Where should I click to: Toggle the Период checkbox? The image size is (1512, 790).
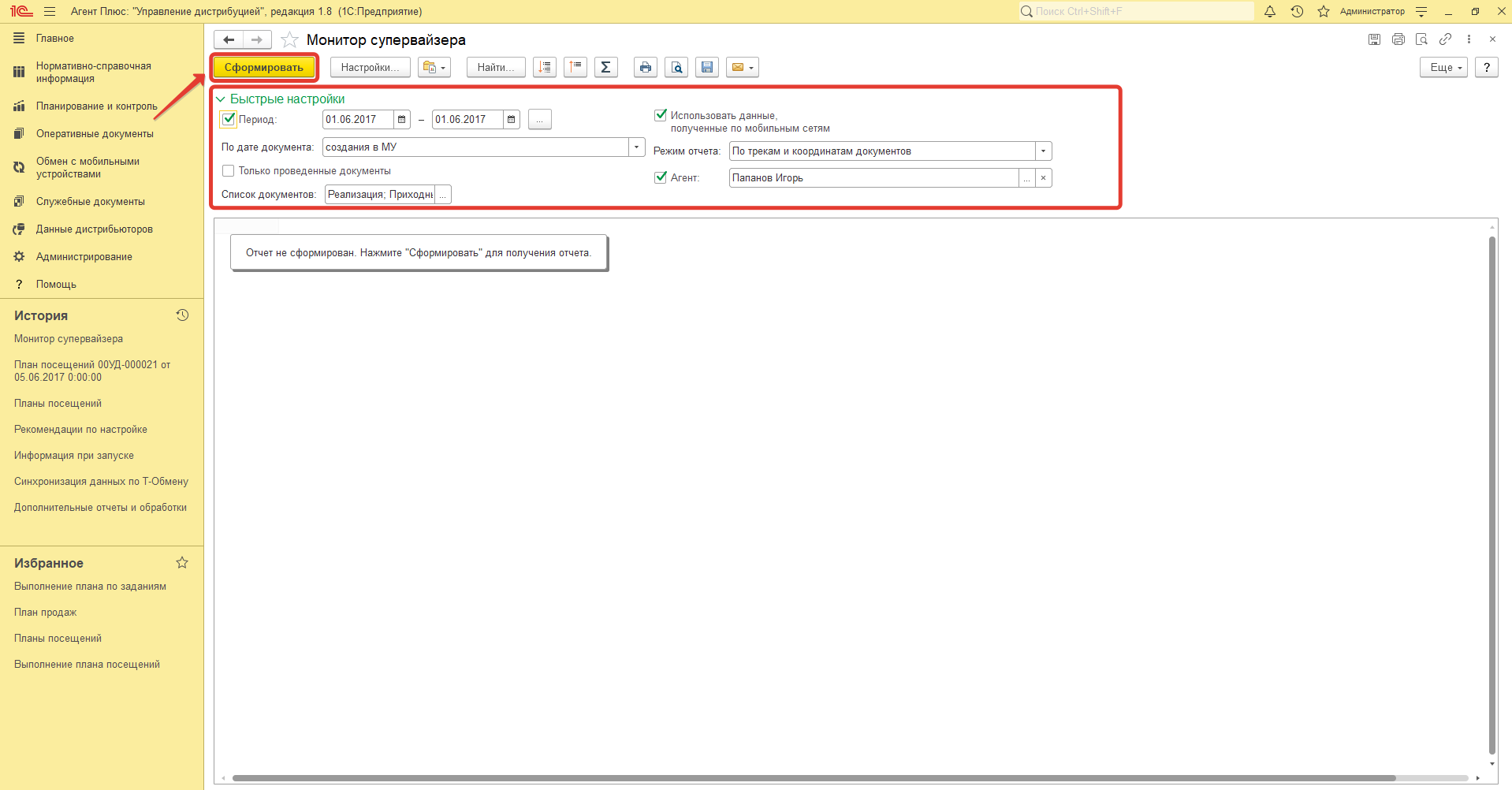pos(229,119)
